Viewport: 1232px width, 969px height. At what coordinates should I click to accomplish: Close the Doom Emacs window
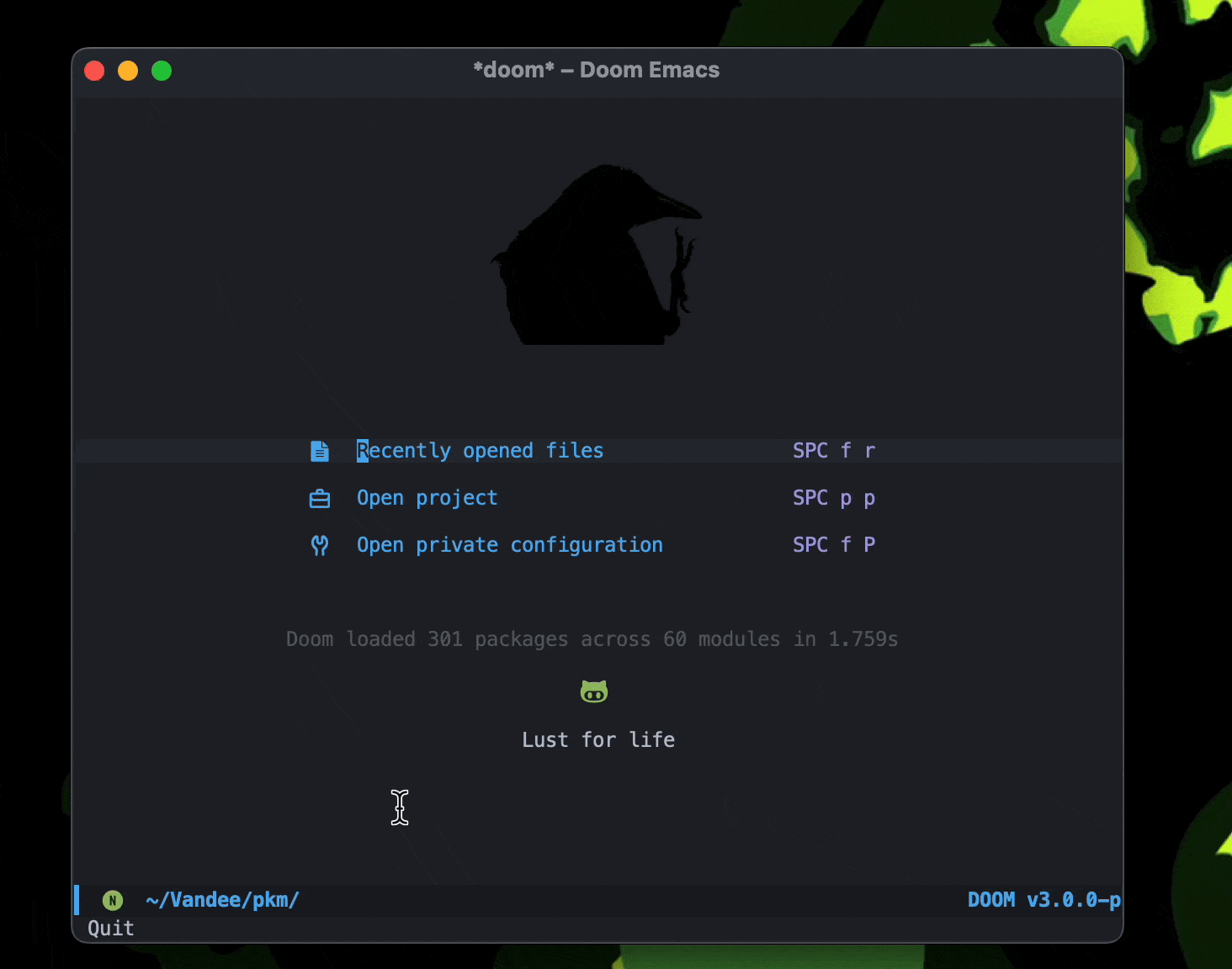point(94,71)
